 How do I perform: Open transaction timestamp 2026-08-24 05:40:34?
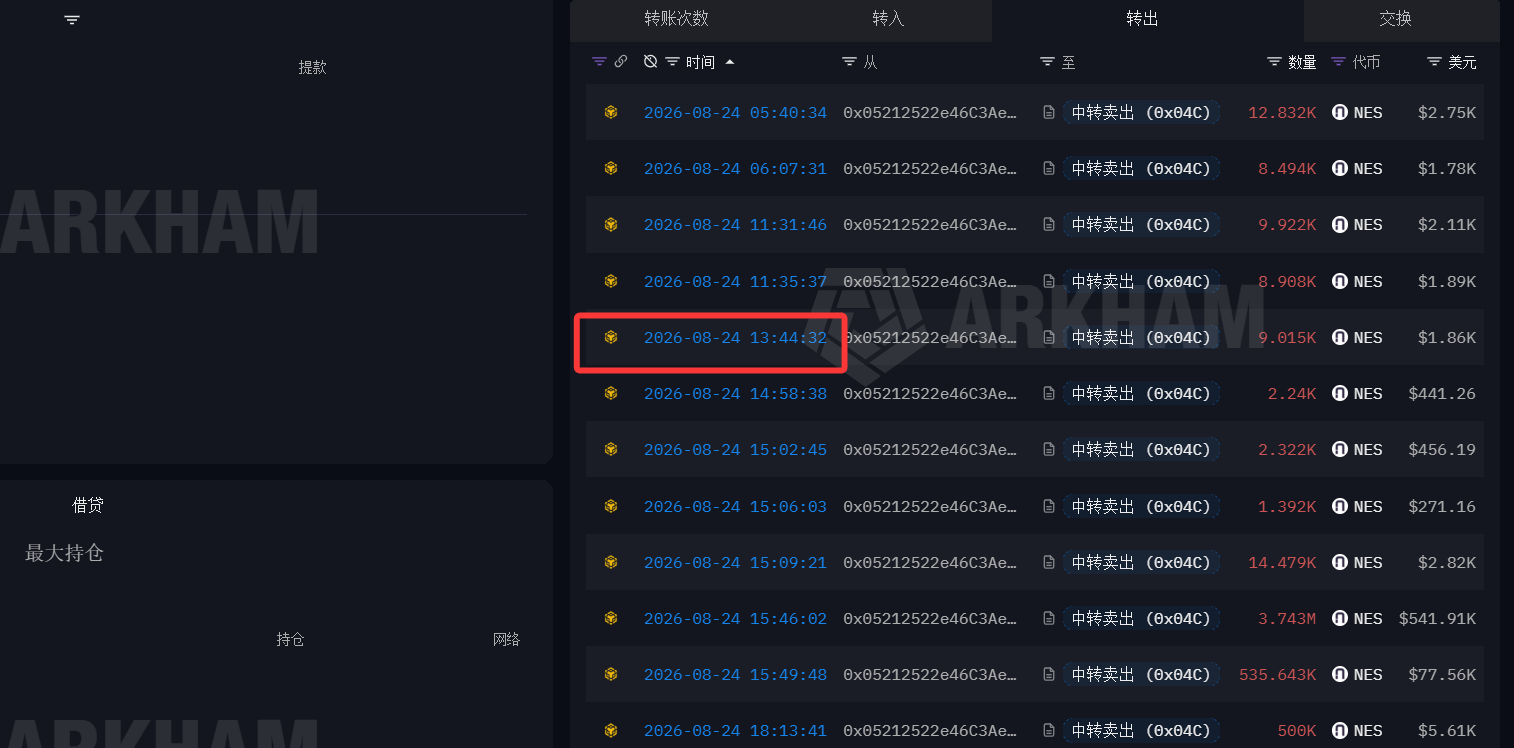click(735, 113)
